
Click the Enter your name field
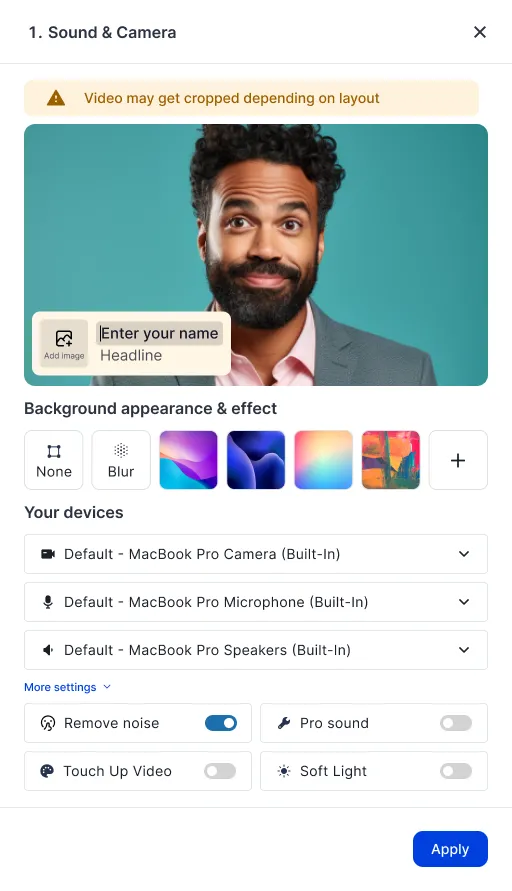pyautogui.click(x=159, y=334)
